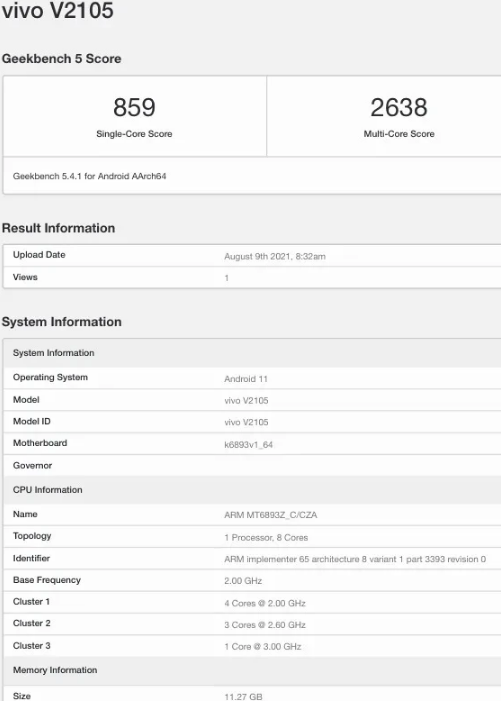Viewport: 501px width, 701px height.
Task: Click the CPU Information table header
Action: tap(252, 490)
